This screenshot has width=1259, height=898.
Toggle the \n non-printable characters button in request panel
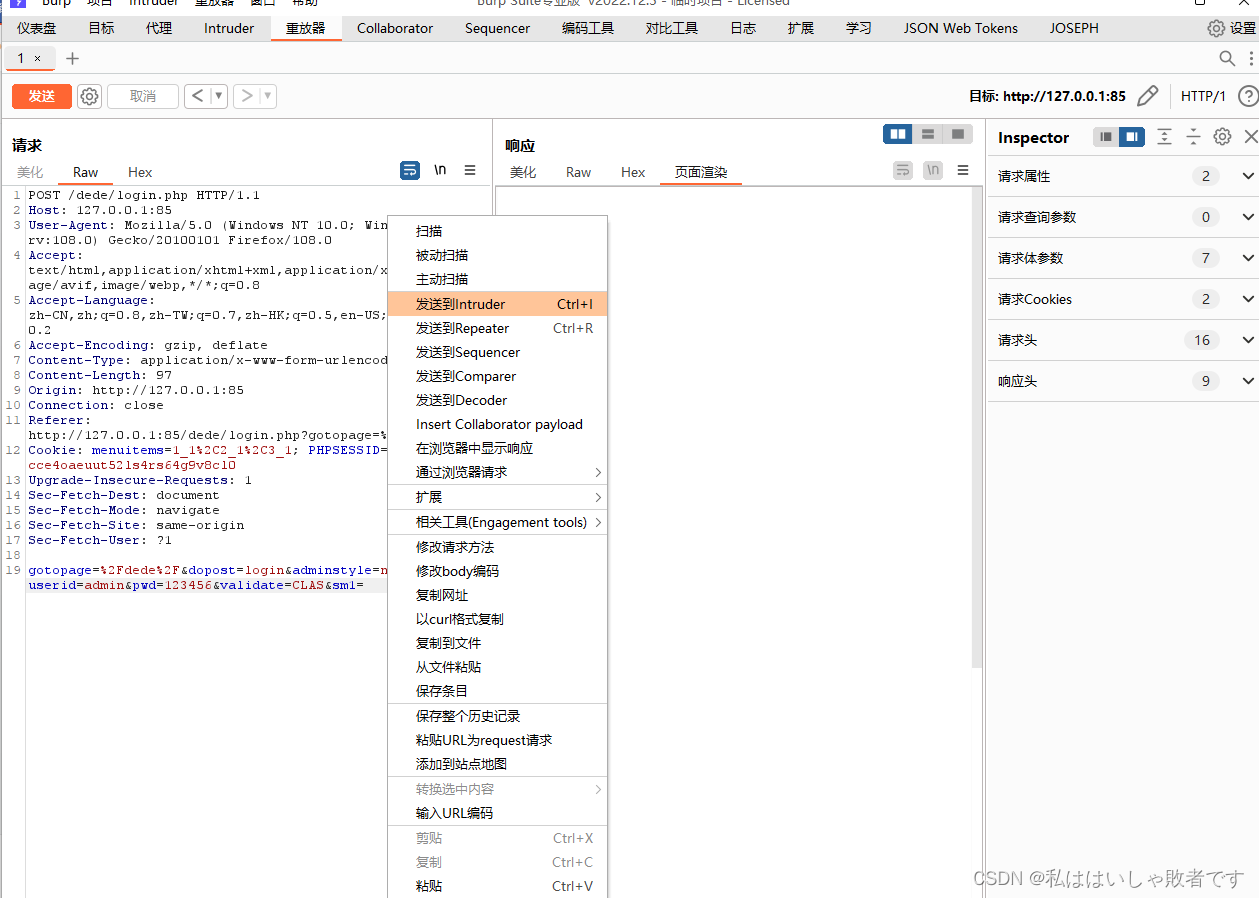click(440, 170)
